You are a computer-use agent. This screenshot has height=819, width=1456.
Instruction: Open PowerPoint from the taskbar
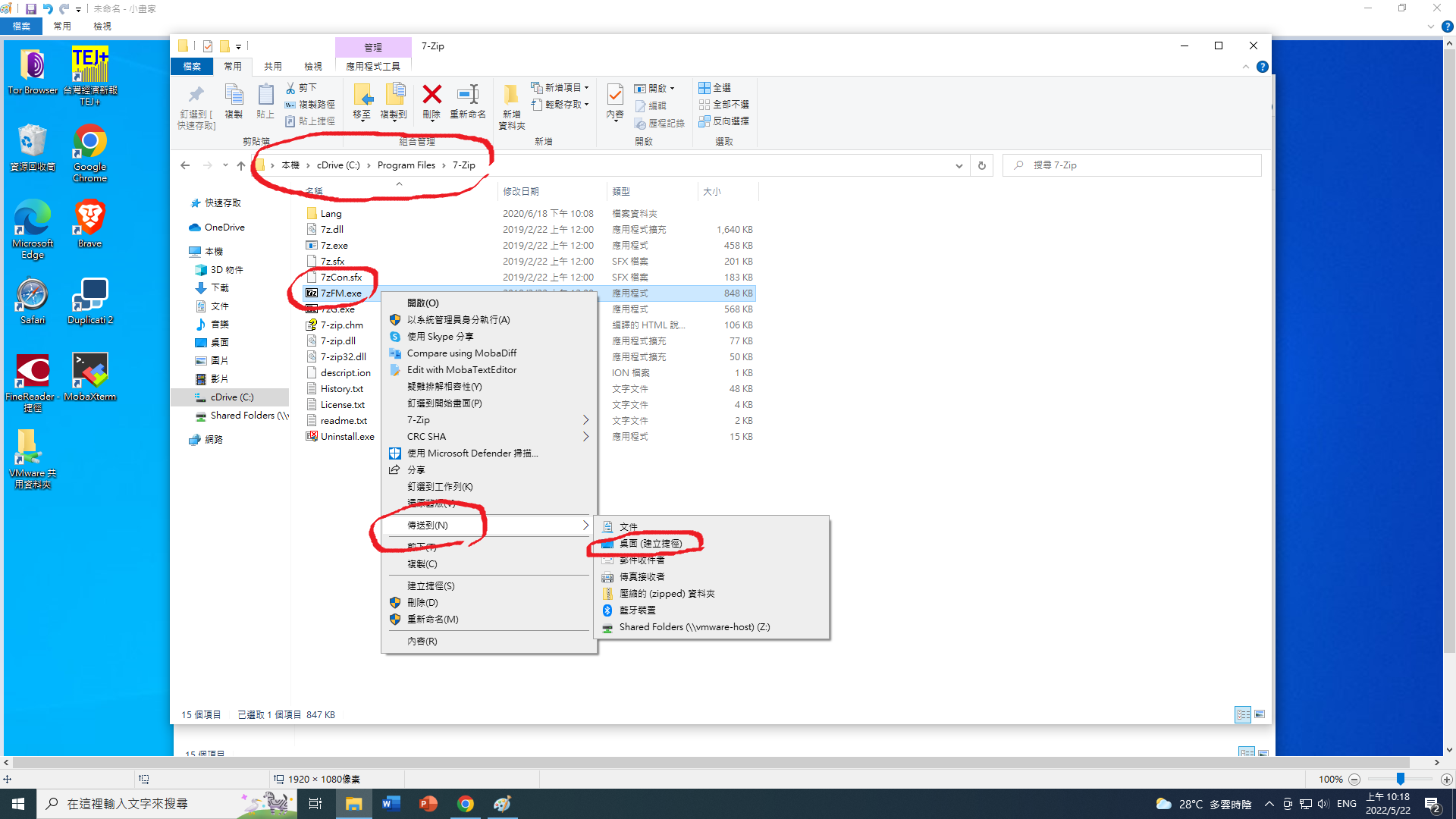pos(428,804)
